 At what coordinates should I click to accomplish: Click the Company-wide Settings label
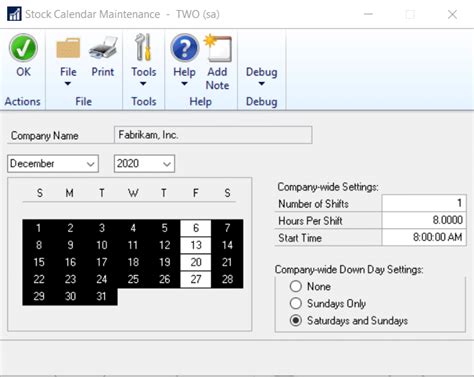coord(328,187)
